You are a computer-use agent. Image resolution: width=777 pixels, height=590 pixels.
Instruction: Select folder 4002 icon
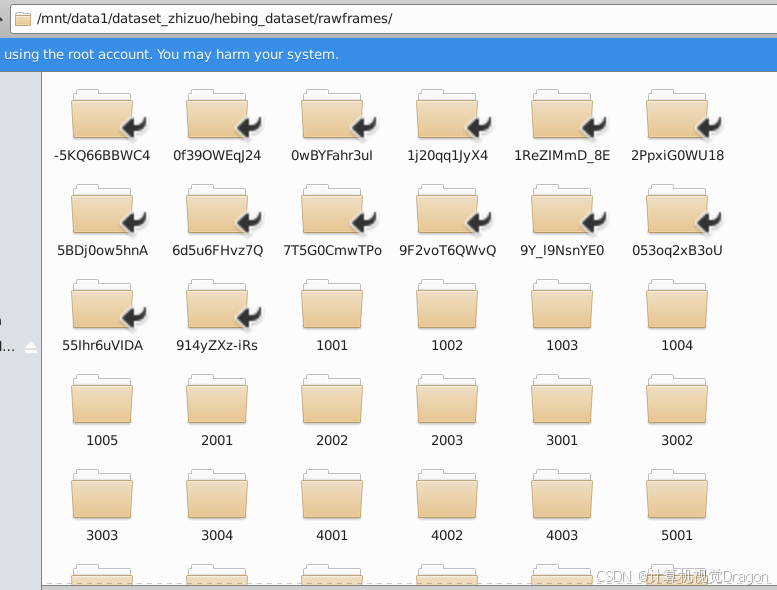click(447, 494)
